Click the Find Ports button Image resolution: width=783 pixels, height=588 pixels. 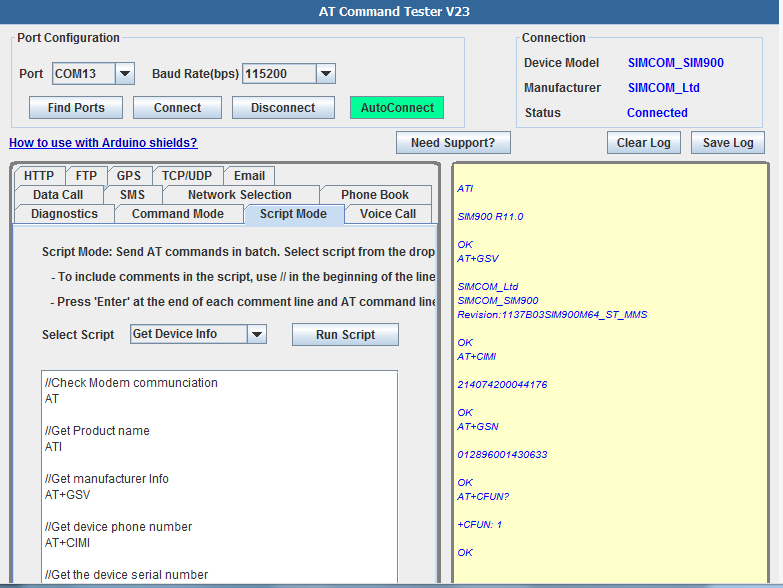pyautogui.click(x=76, y=108)
